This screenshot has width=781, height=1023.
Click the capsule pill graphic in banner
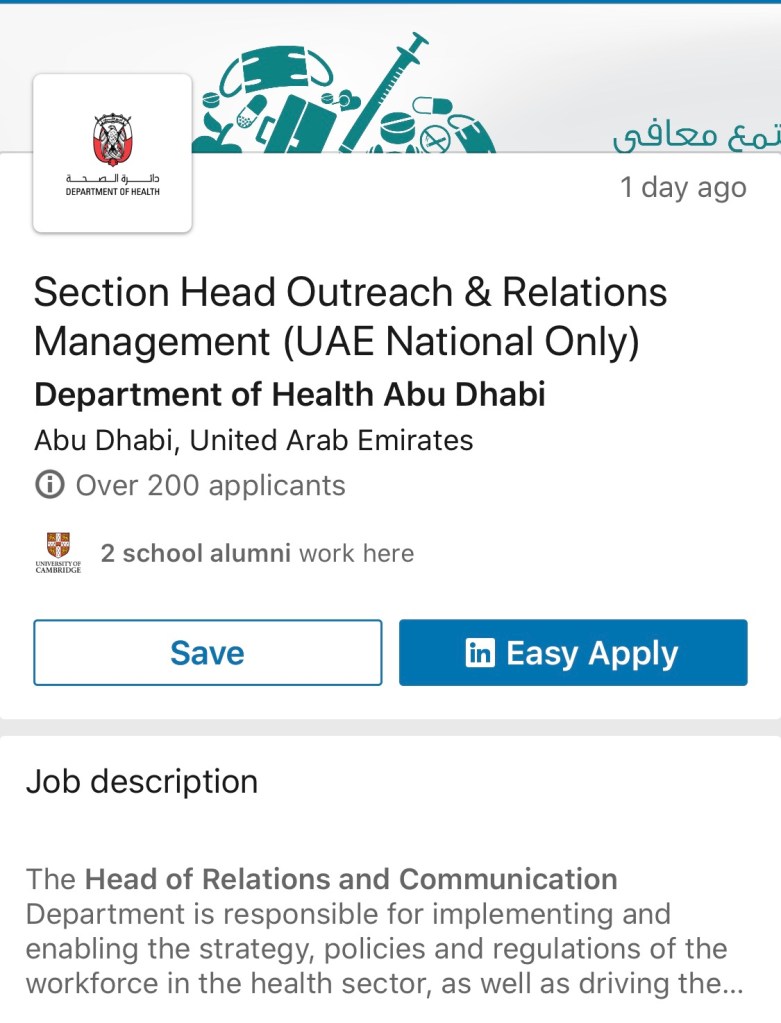[432, 104]
